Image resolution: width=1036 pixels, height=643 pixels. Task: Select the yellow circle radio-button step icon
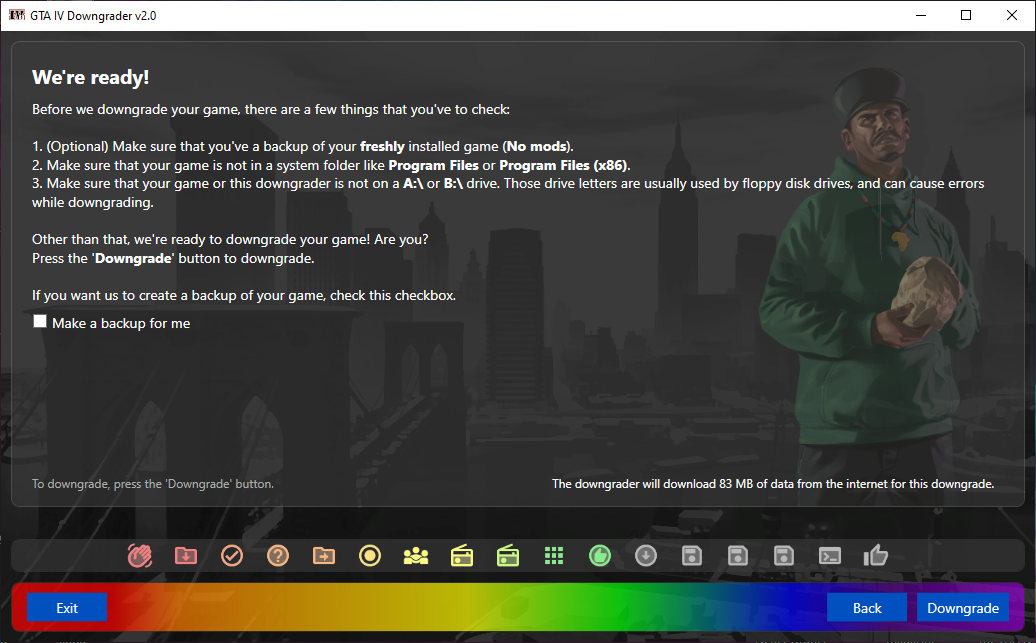tap(370, 555)
